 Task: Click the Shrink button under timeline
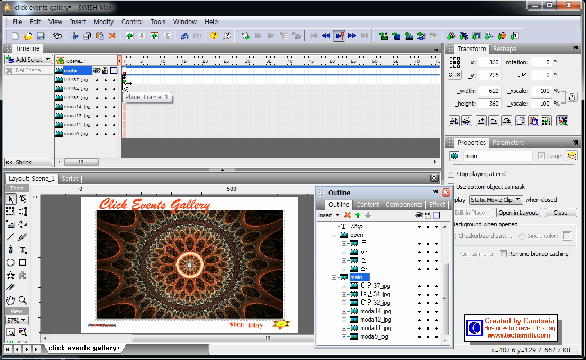point(28,162)
